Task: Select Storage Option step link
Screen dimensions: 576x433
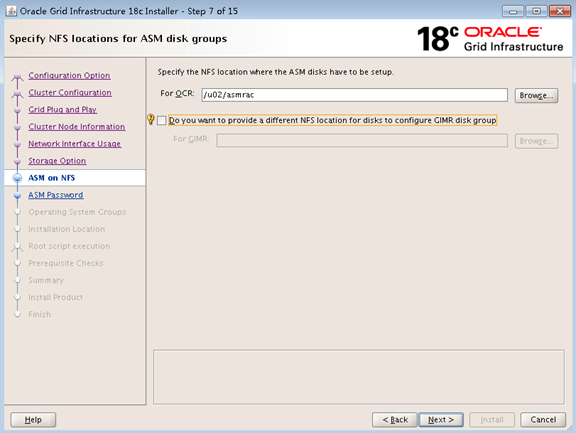Action: (x=57, y=161)
